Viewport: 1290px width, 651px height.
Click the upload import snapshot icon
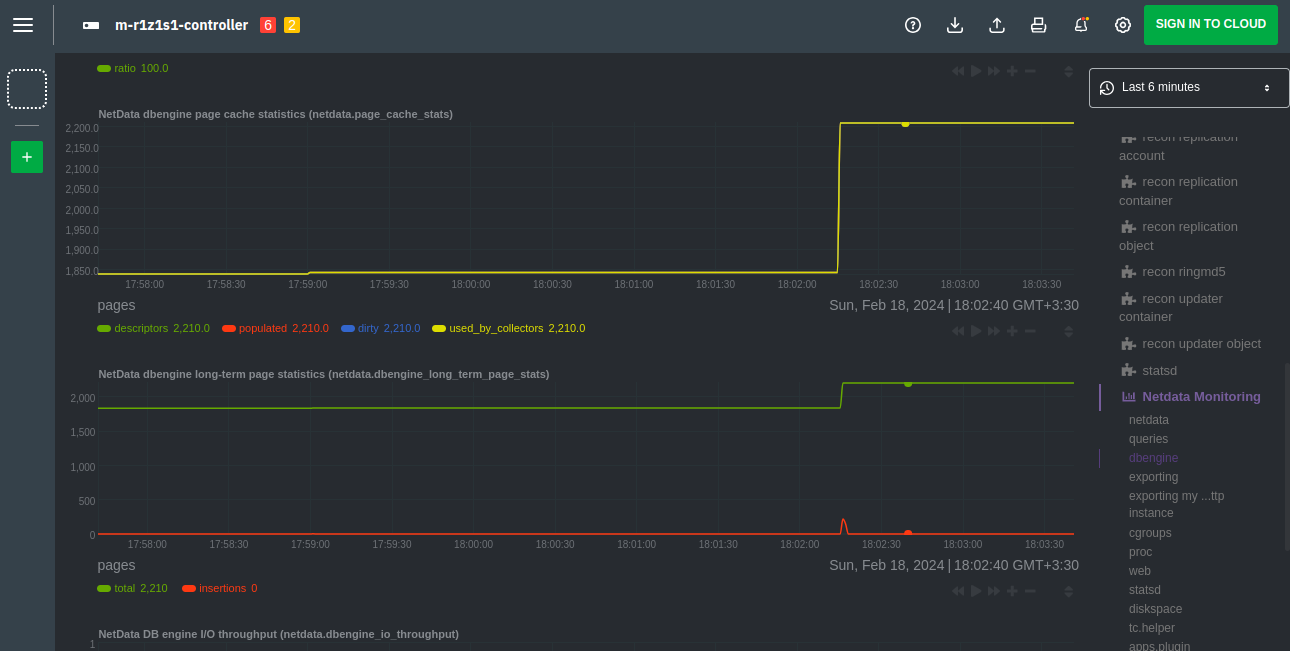pyautogui.click(x=996, y=25)
